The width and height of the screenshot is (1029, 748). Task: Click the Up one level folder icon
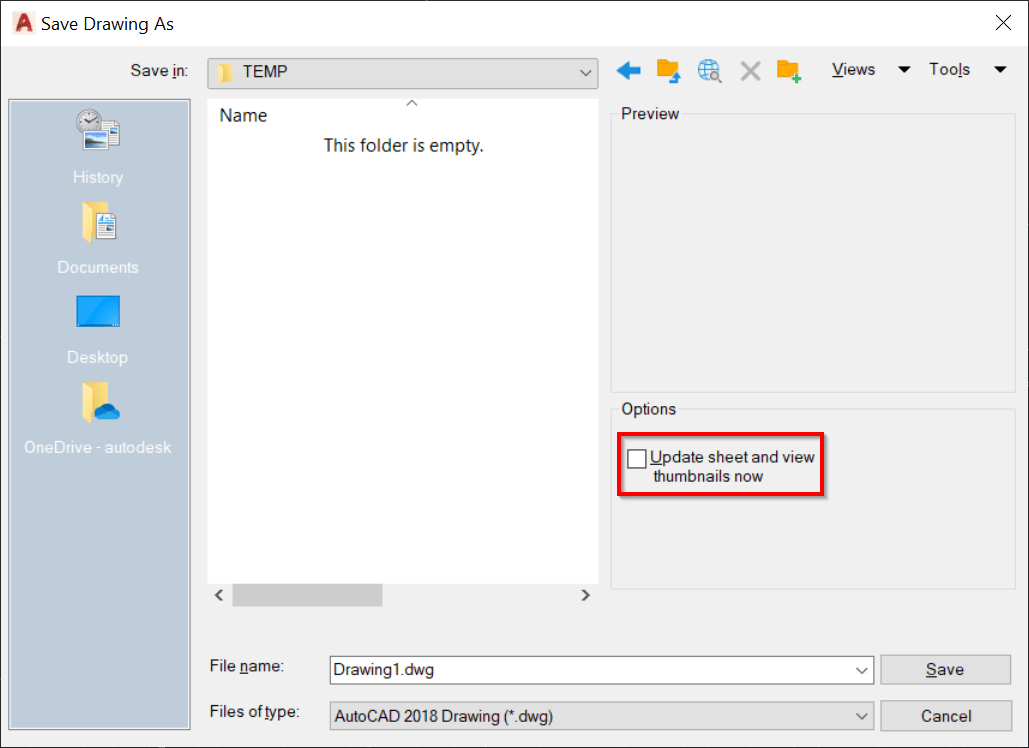[668, 70]
